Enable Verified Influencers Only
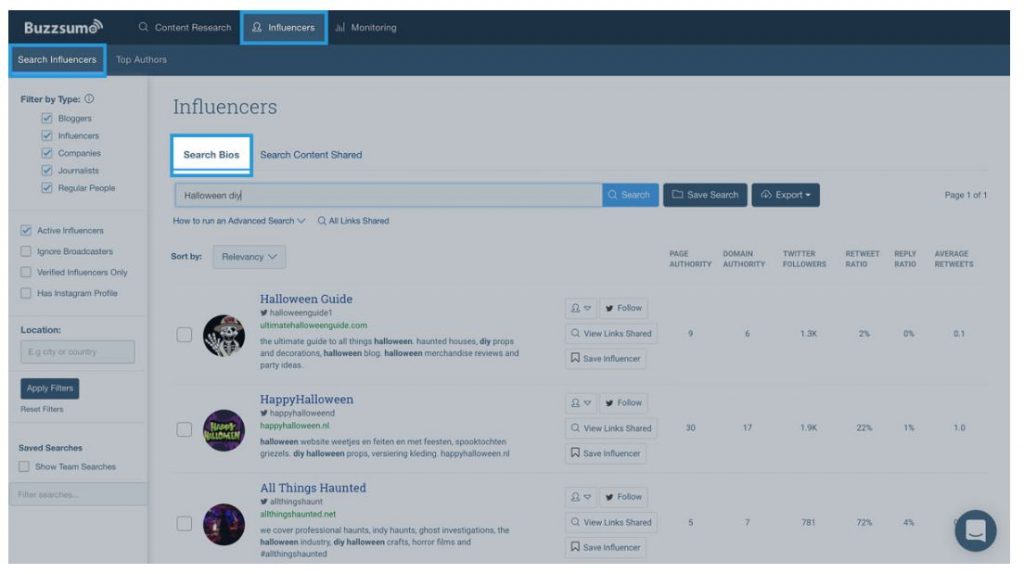Screen dimensions: 1024x574 click(x=25, y=272)
